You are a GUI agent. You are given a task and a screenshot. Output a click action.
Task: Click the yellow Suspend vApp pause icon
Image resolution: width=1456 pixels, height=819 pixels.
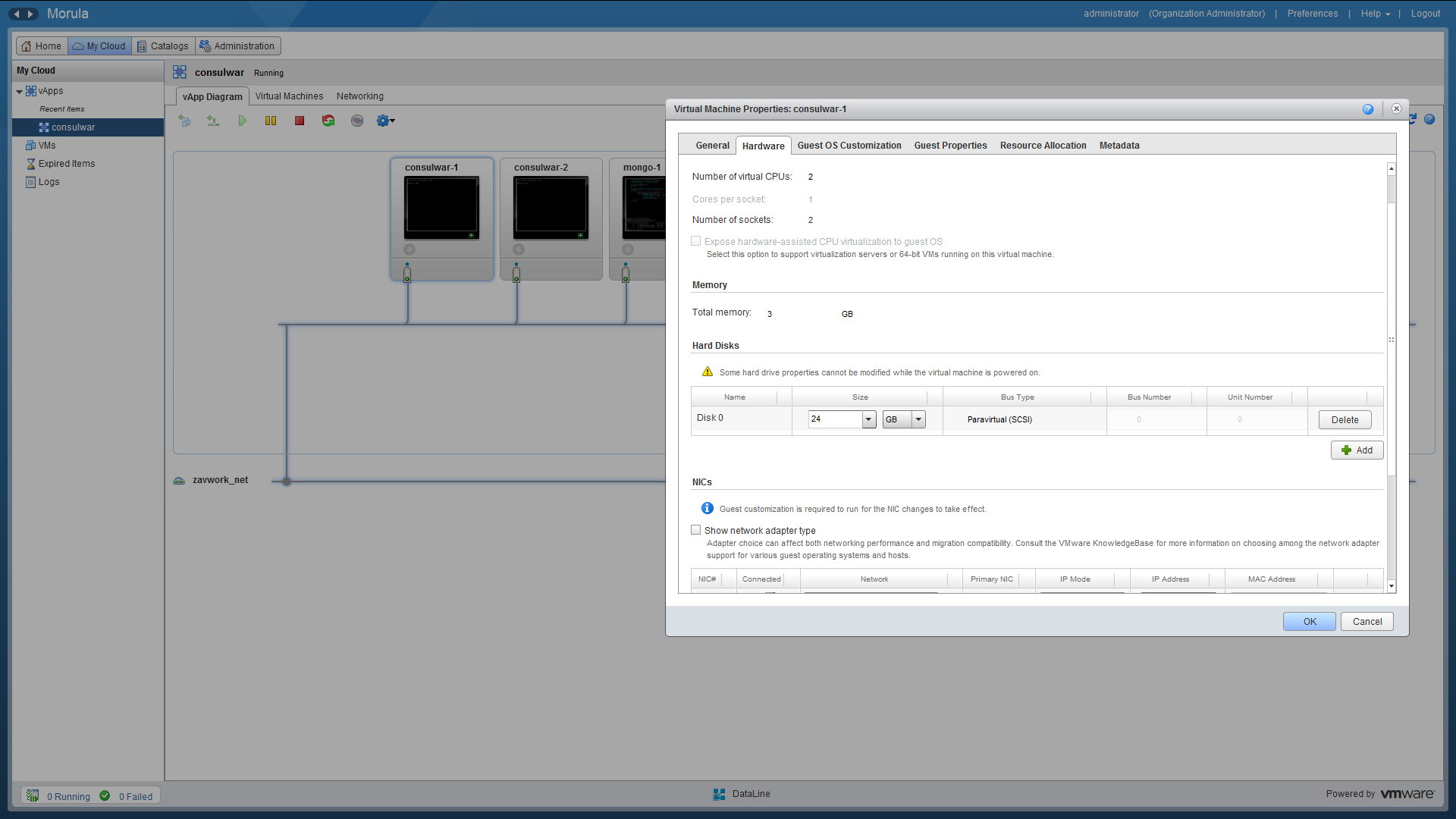click(x=271, y=121)
